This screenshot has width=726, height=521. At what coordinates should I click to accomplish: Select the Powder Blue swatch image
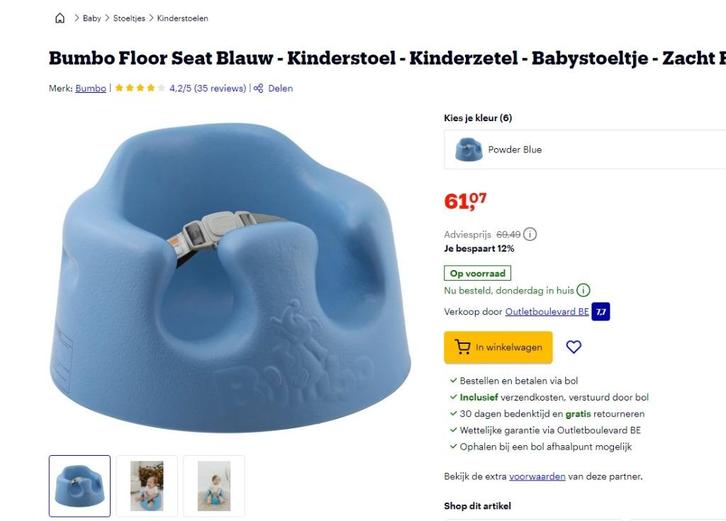pyautogui.click(x=468, y=150)
